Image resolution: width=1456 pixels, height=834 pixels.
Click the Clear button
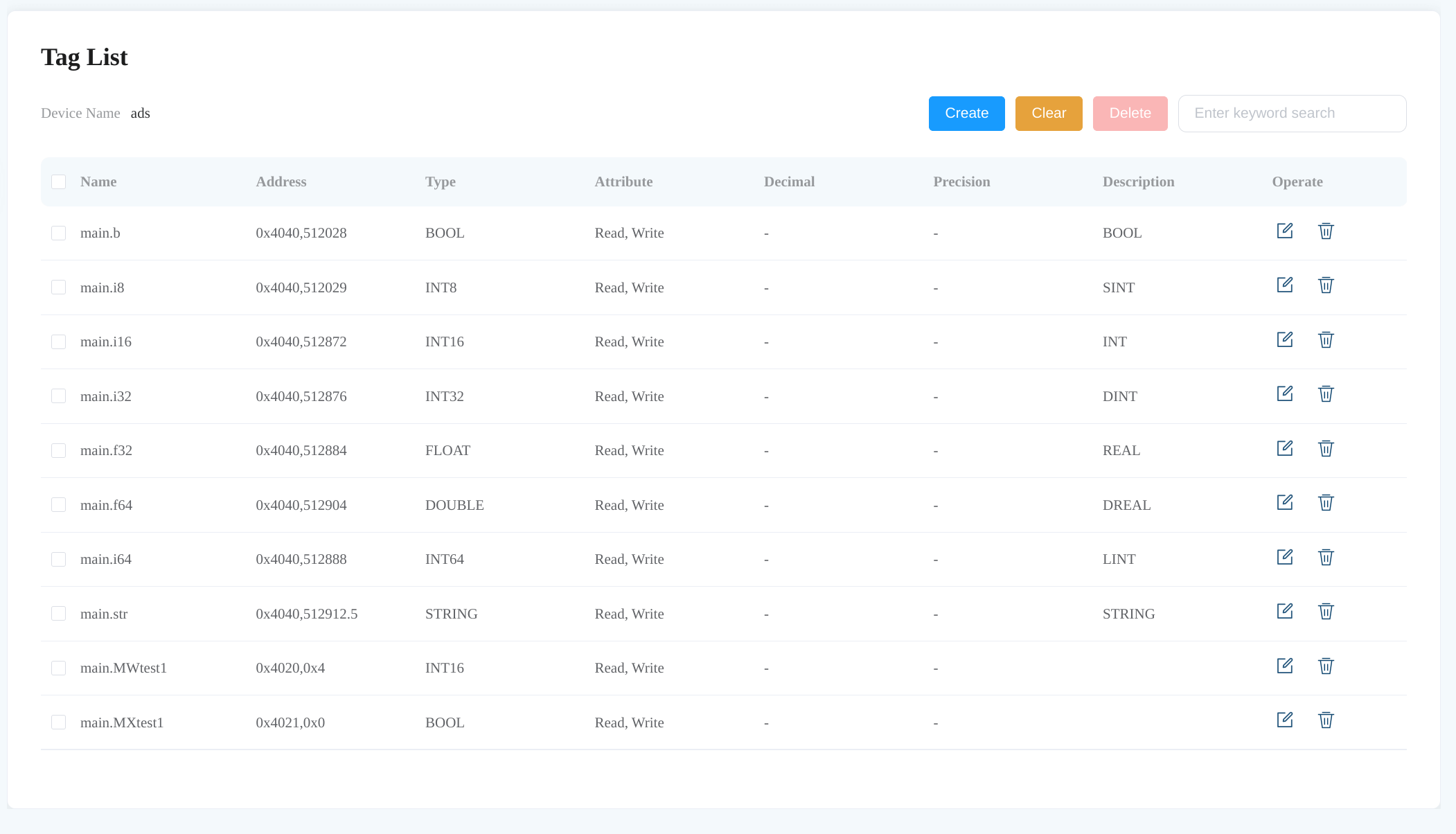pyautogui.click(x=1049, y=113)
